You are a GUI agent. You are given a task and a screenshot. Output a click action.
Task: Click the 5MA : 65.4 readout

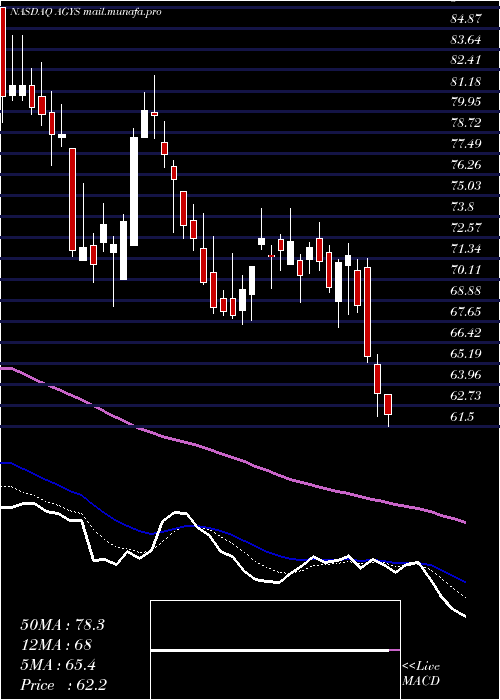tap(58, 665)
